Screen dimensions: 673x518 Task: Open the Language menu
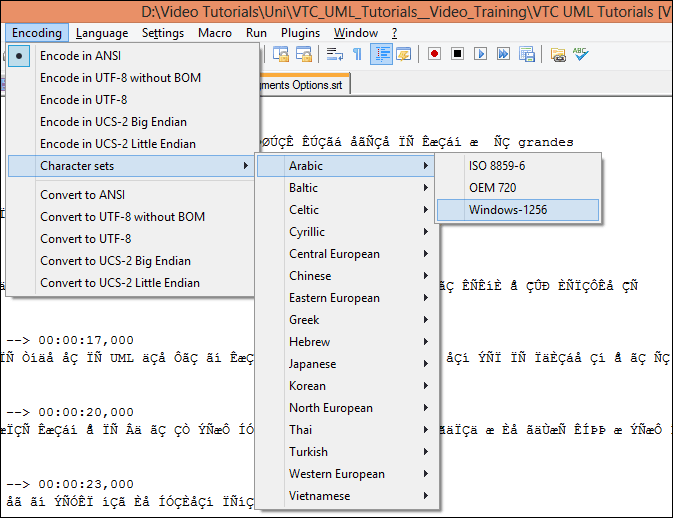pos(101,32)
